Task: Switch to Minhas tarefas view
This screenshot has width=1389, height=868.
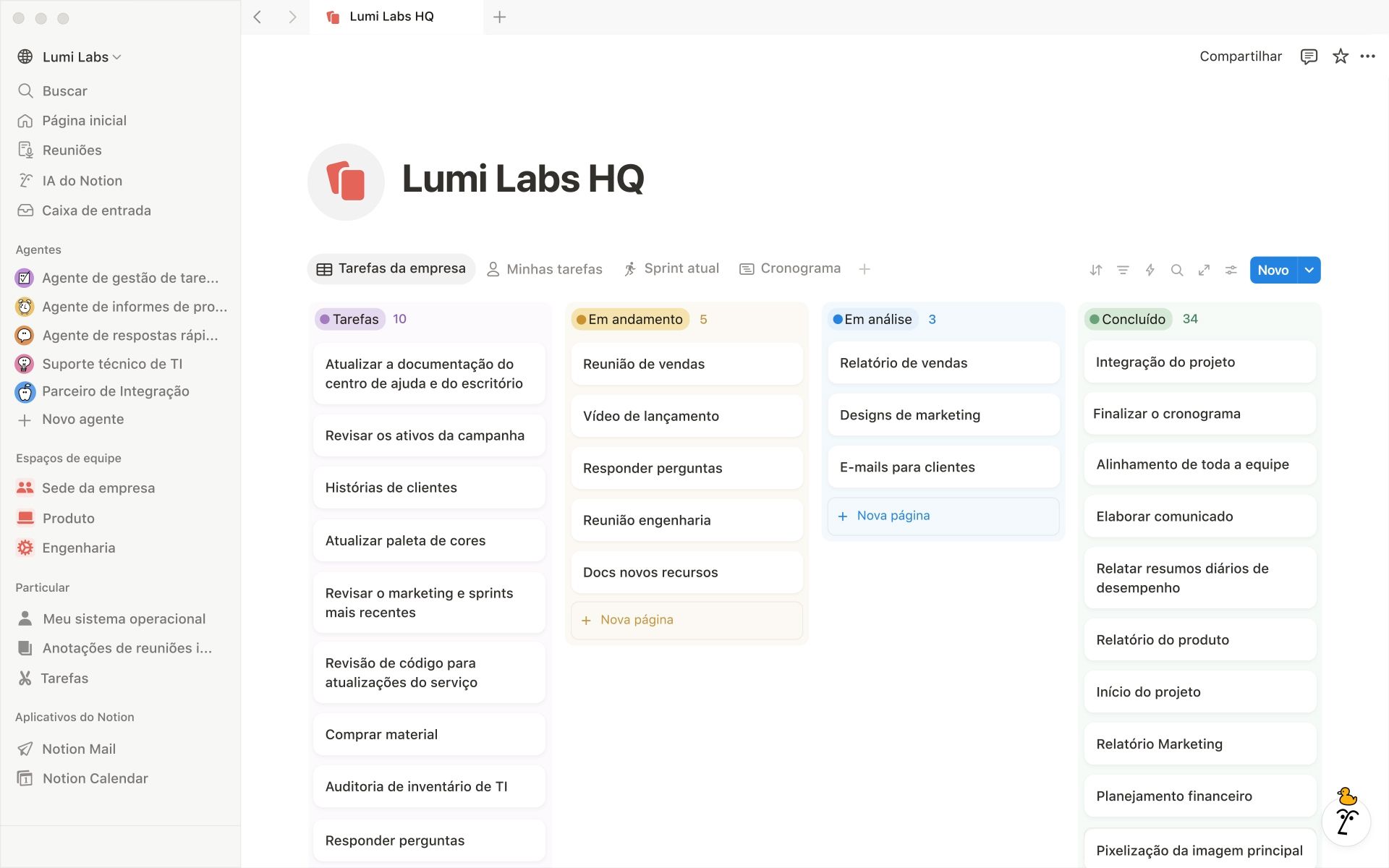Action: click(x=544, y=269)
